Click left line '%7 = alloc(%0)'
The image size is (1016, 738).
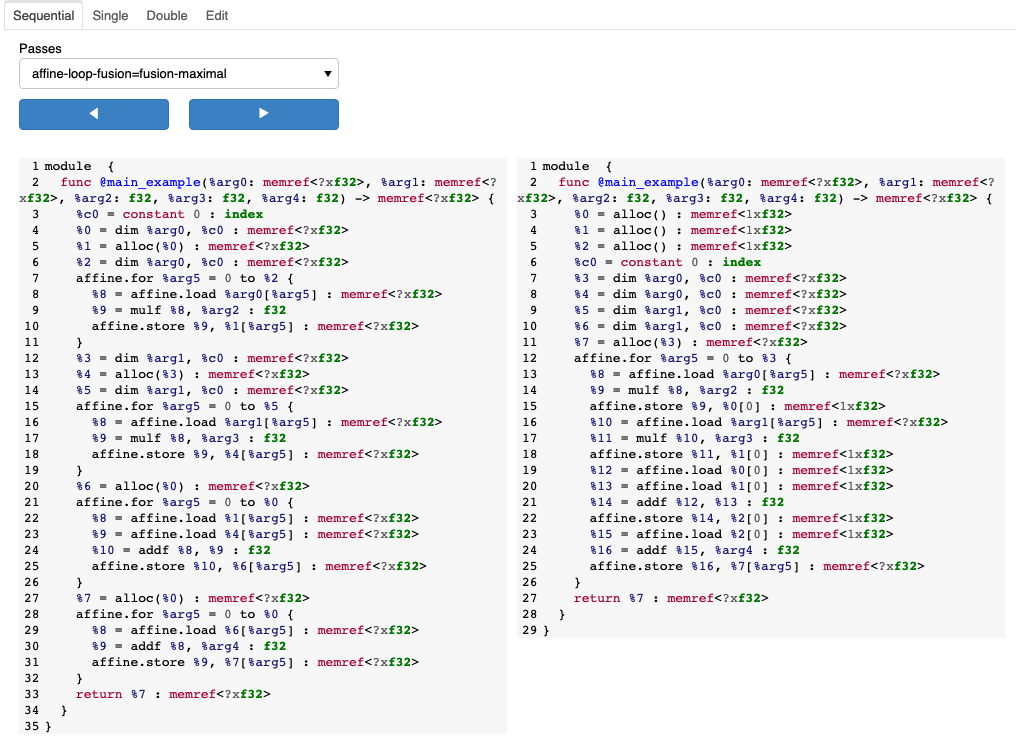(x=192, y=598)
